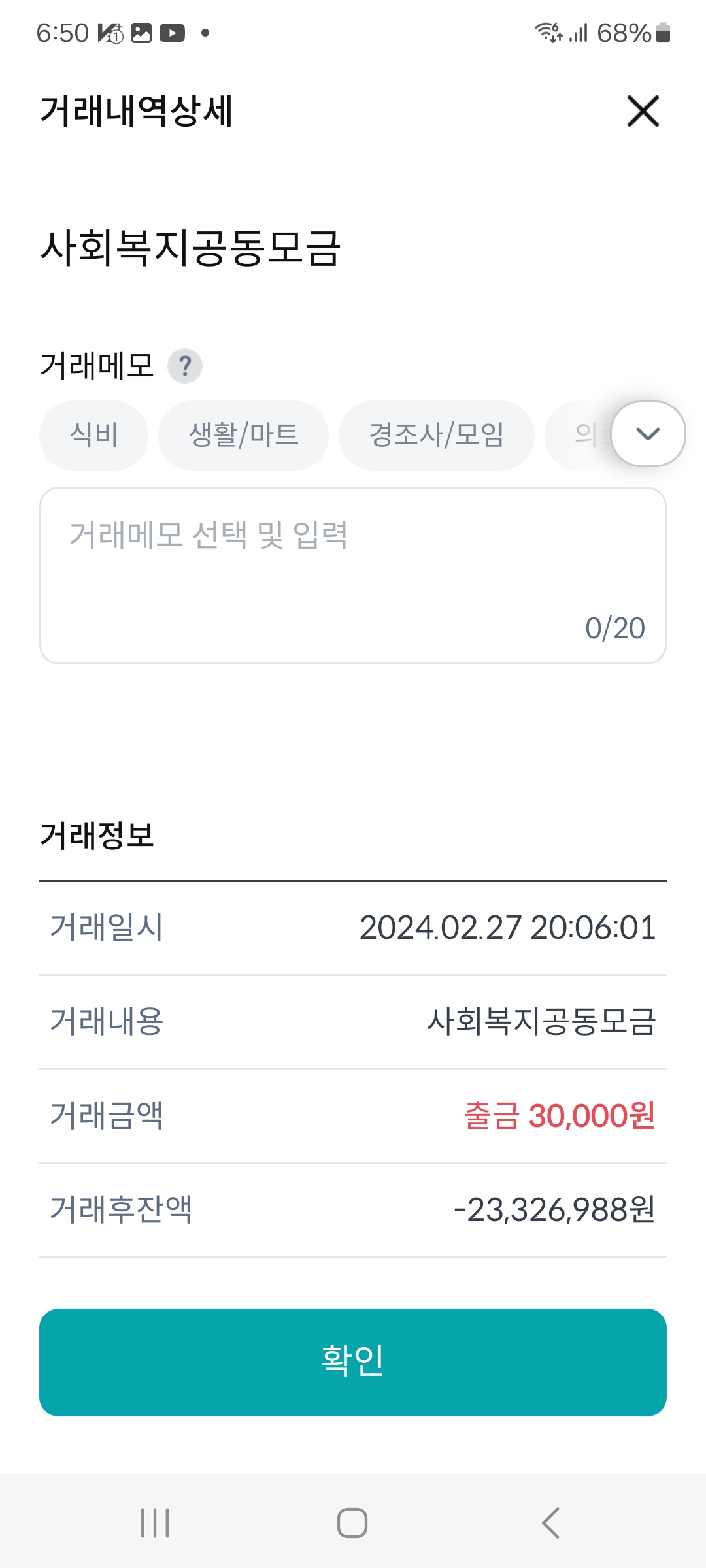
Task: Select the 식비 memo chip
Action: point(94,435)
